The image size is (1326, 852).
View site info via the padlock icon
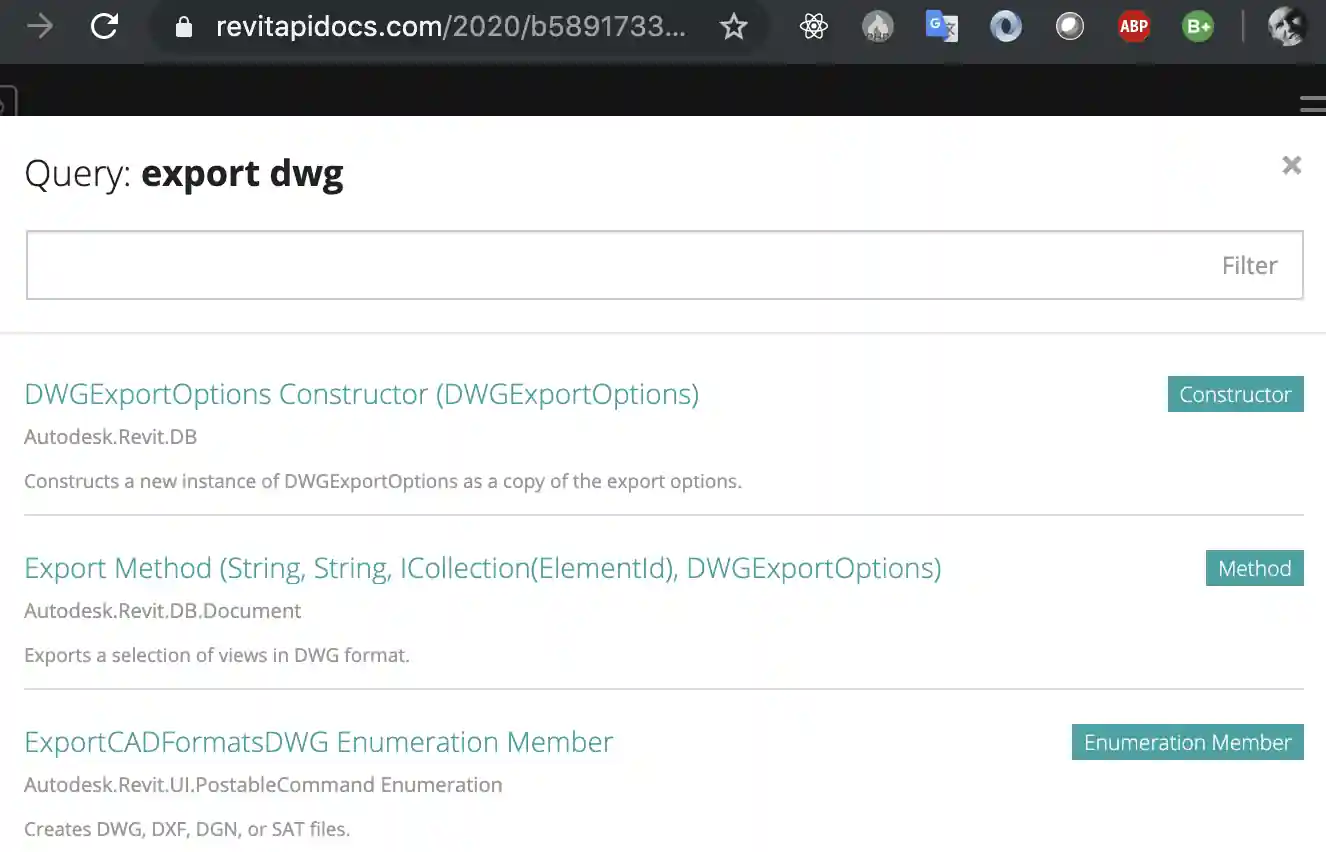[x=183, y=27]
